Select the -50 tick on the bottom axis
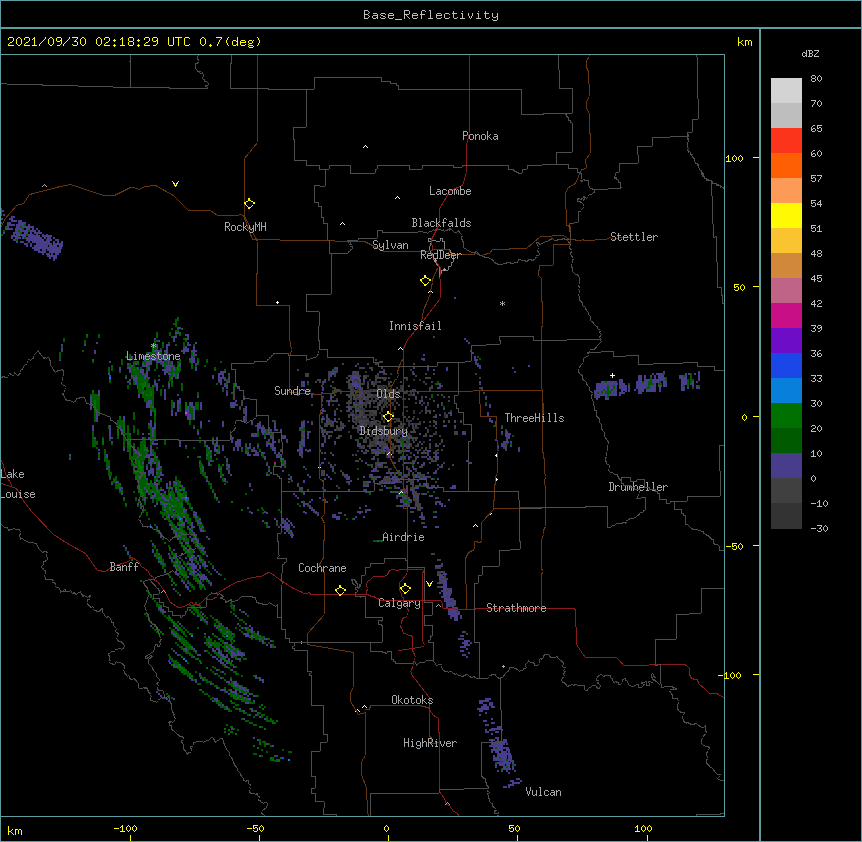The width and height of the screenshot is (862, 842). coord(255,828)
